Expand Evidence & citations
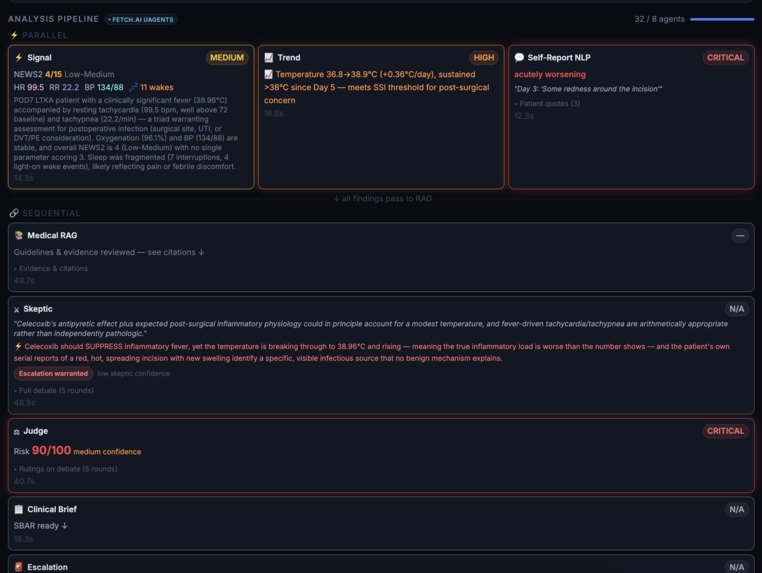The height and width of the screenshot is (573, 762). click(51, 268)
